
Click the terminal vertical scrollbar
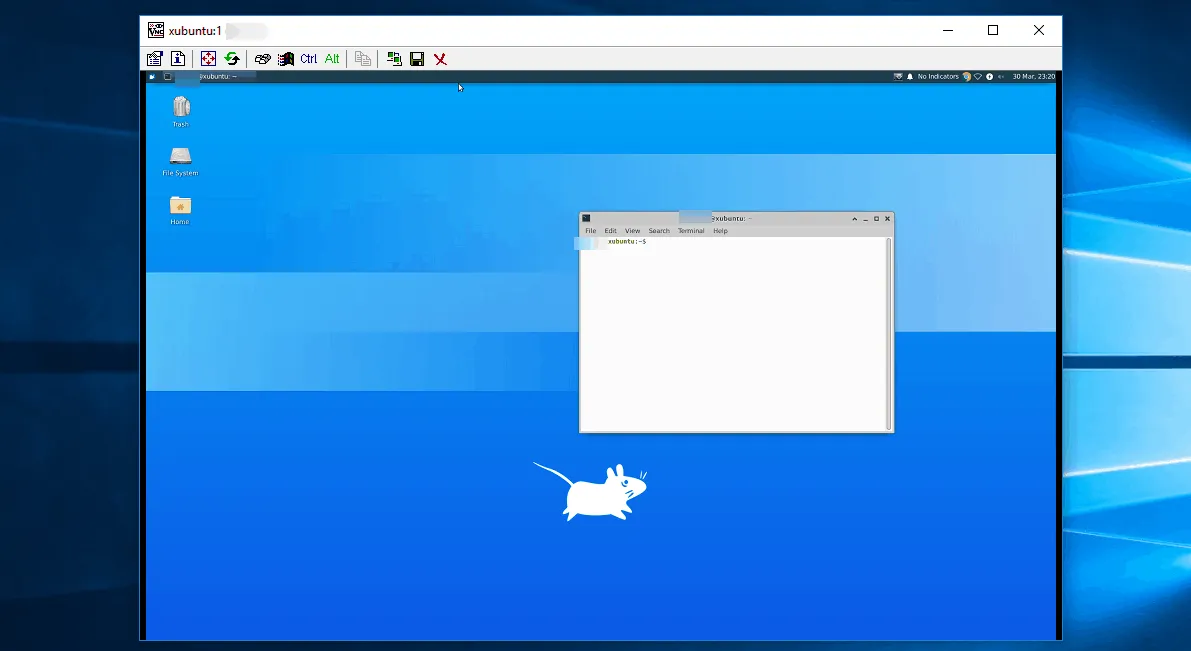pyautogui.click(x=889, y=334)
